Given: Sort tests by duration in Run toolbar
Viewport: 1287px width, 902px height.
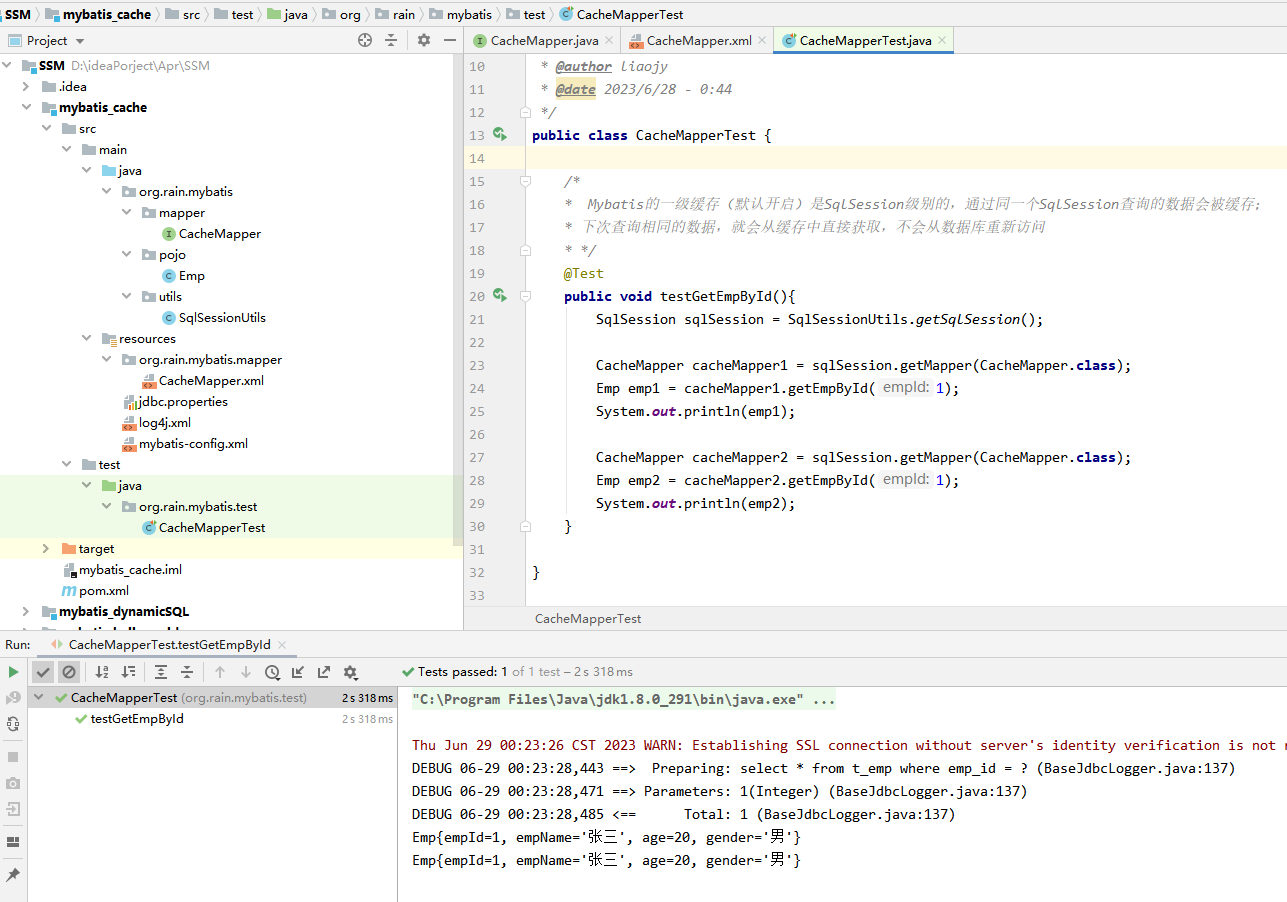Looking at the screenshot, I should tap(128, 672).
